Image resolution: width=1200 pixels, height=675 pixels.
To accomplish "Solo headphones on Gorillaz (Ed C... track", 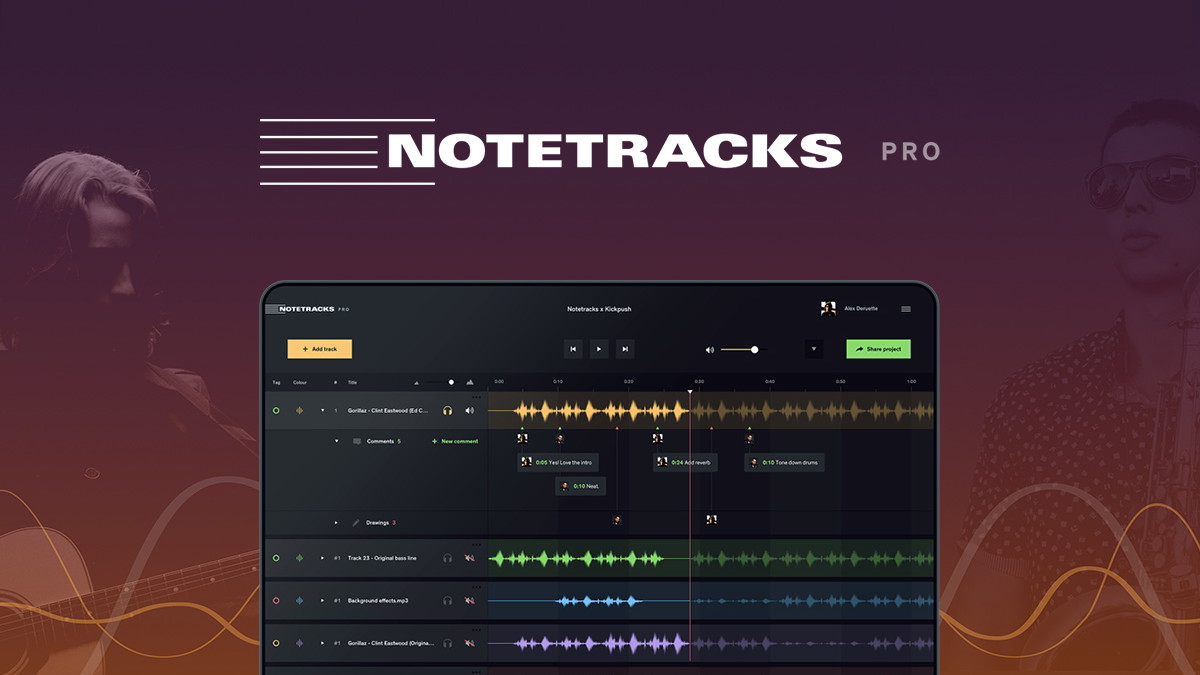I will tap(447, 410).
